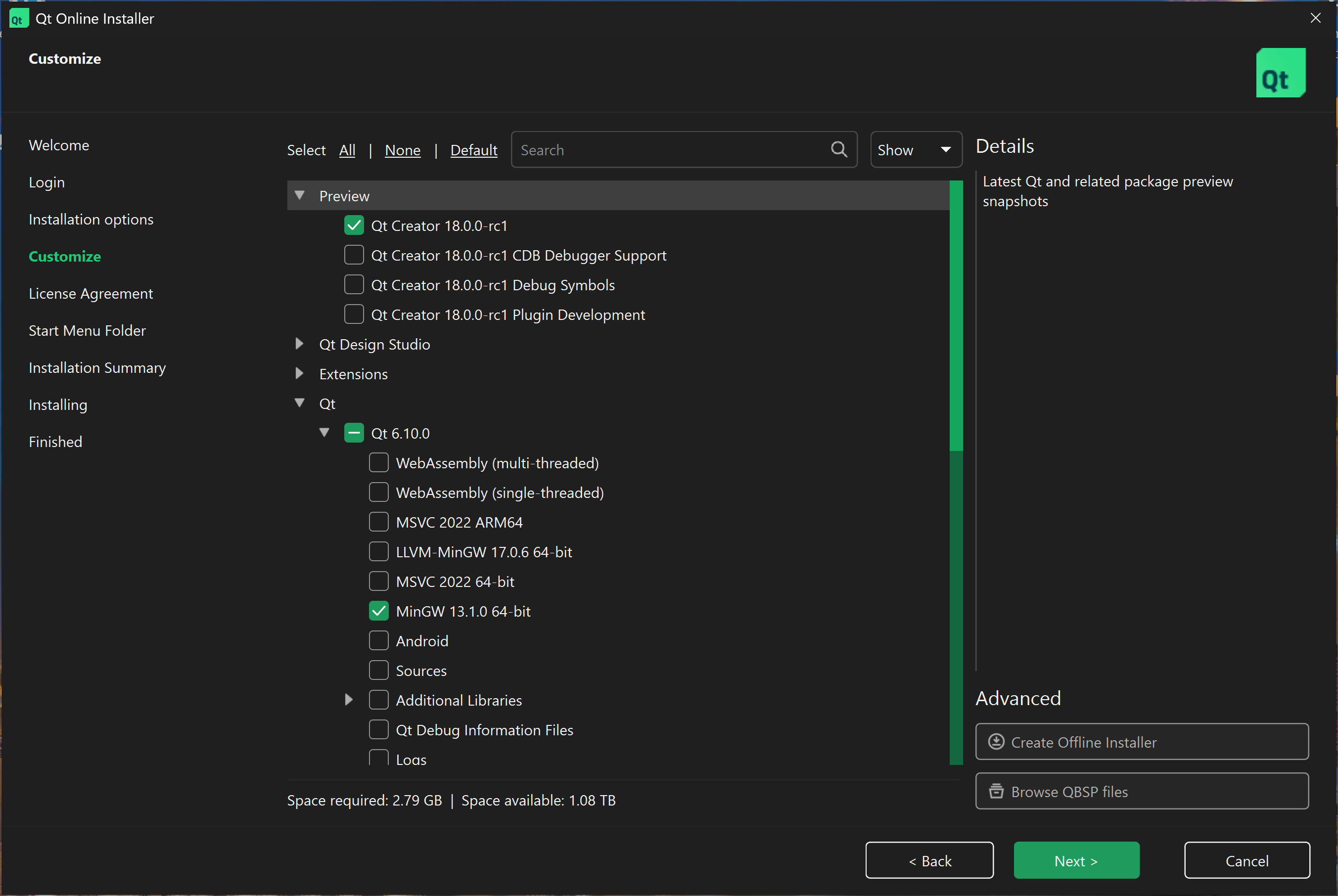Restore Default selection link
Screen dimensions: 1338x896
click(x=474, y=150)
